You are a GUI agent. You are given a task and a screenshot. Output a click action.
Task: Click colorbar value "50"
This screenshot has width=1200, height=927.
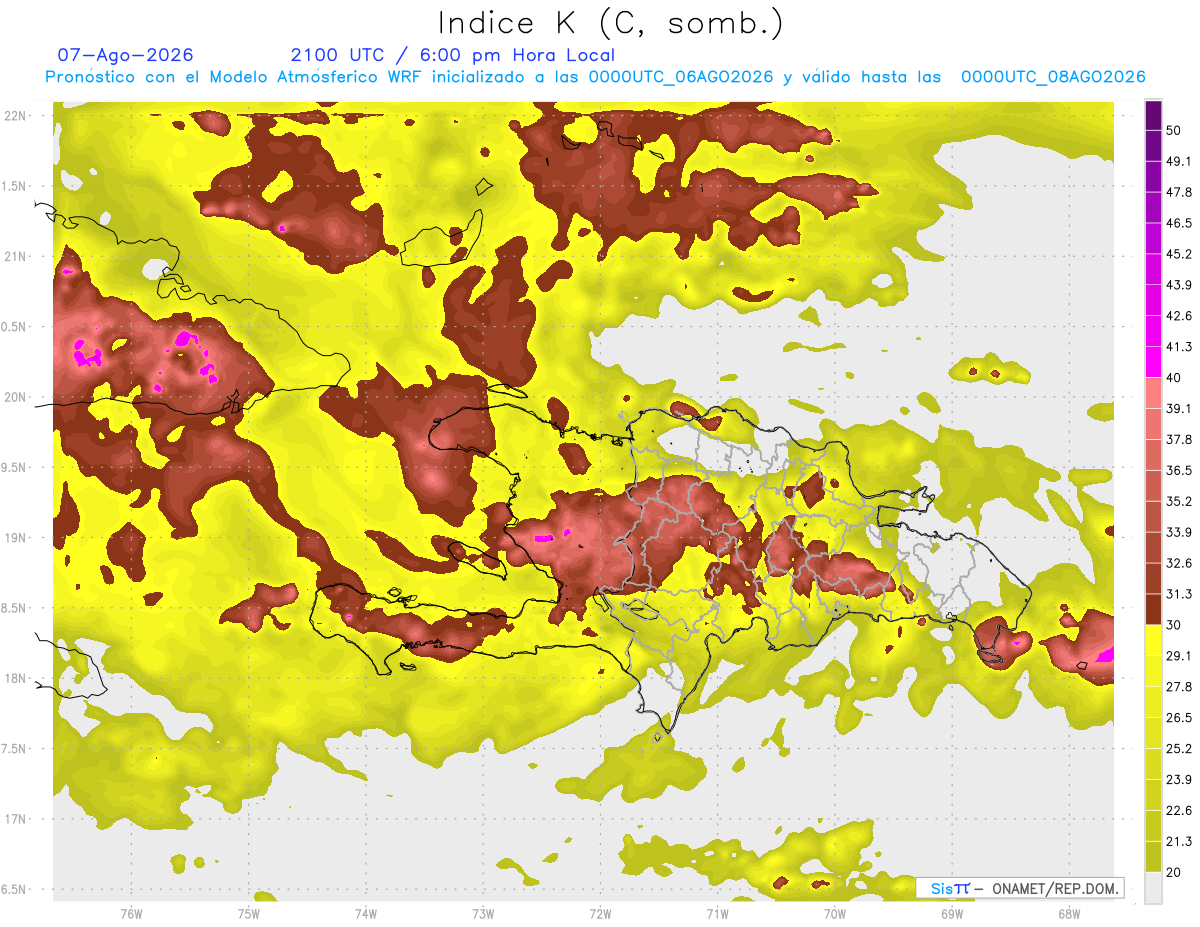click(x=1175, y=131)
